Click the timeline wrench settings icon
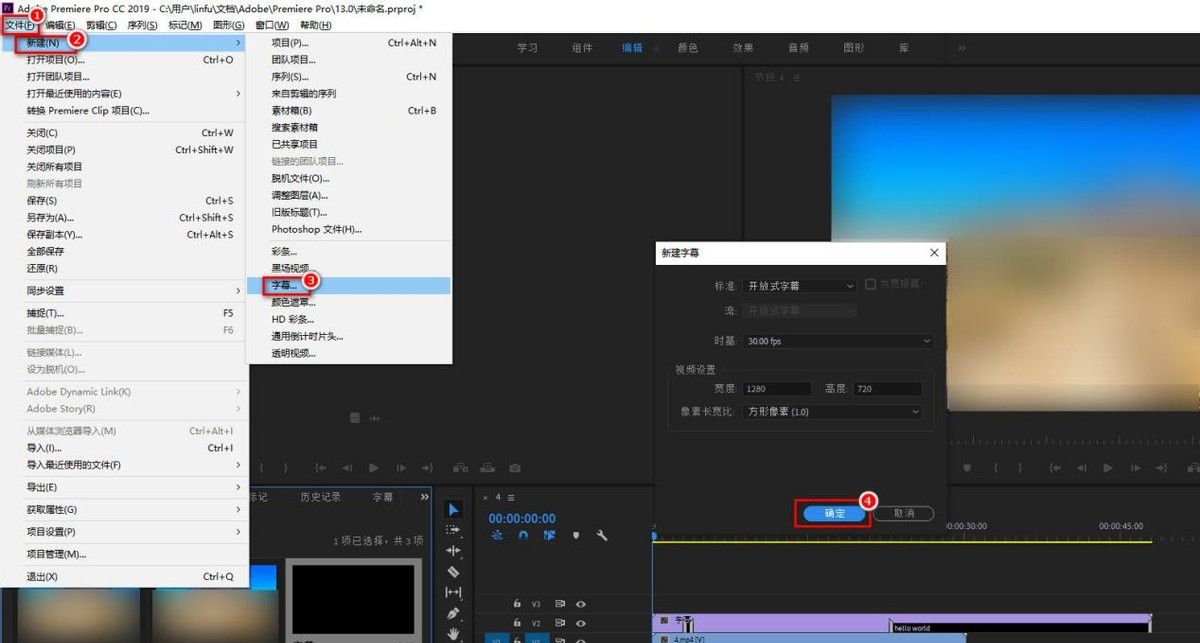The height and width of the screenshot is (643, 1200). [x=599, y=536]
